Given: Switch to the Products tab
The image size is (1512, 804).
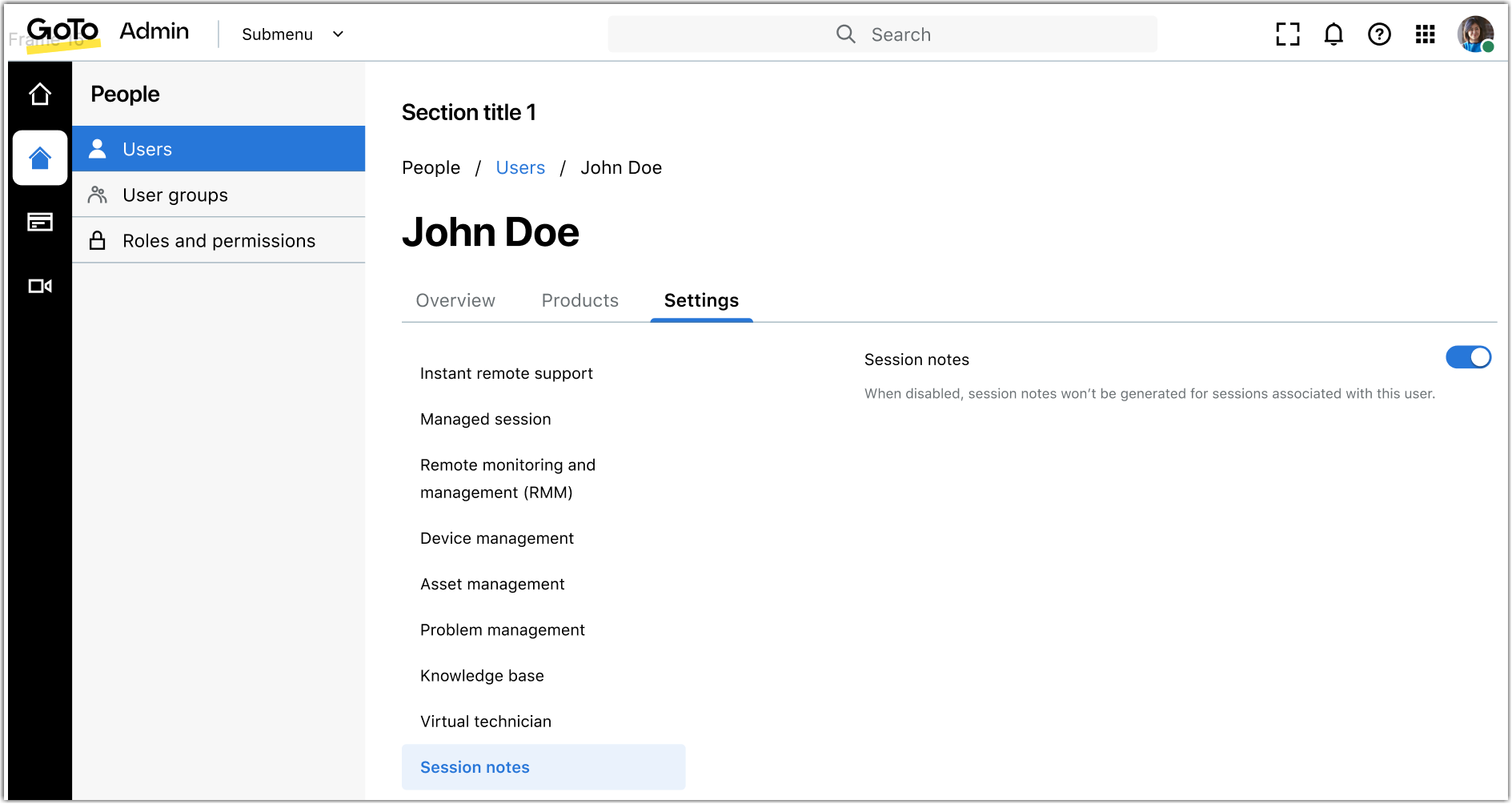Looking at the screenshot, I should pos(580,300).
